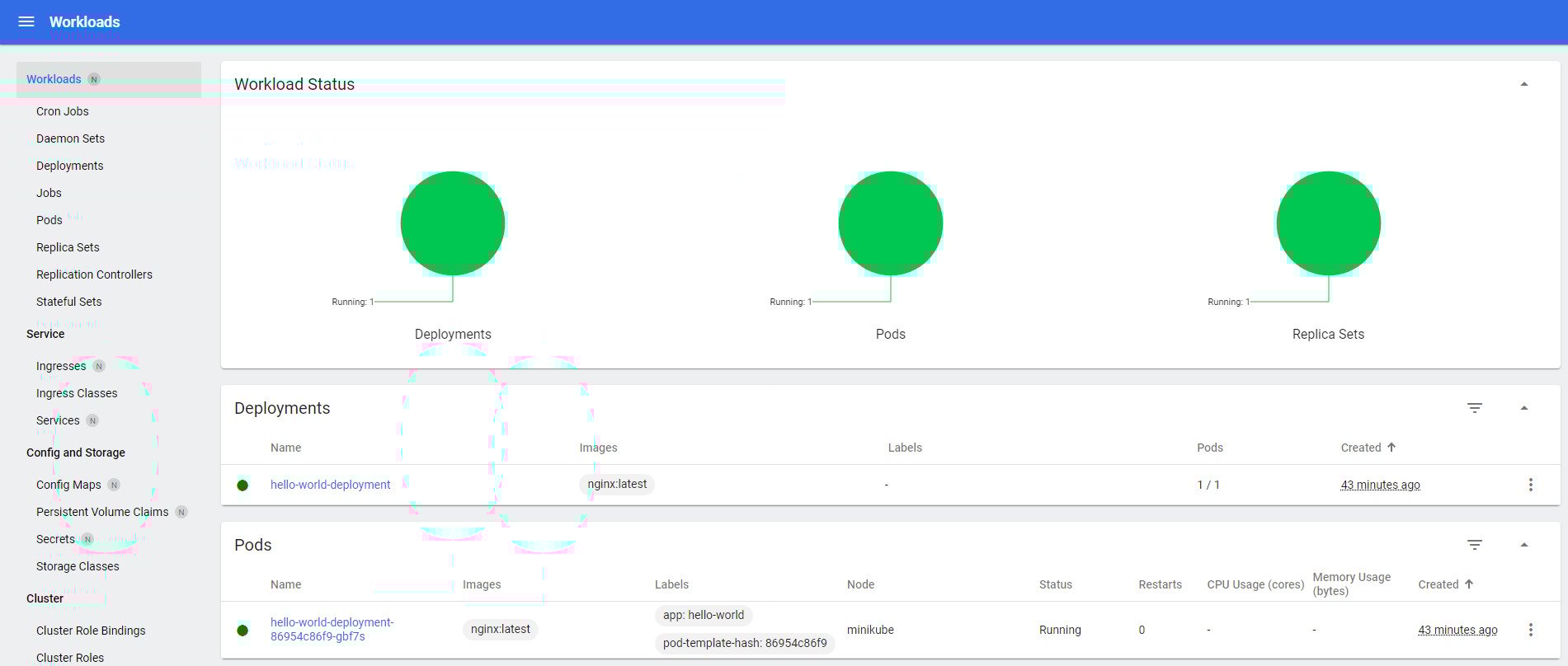Image resolution: width=1568 pixels, height=666 pixels.
Task: Click Config and Storage section header
Action: (x=76, y=453)
